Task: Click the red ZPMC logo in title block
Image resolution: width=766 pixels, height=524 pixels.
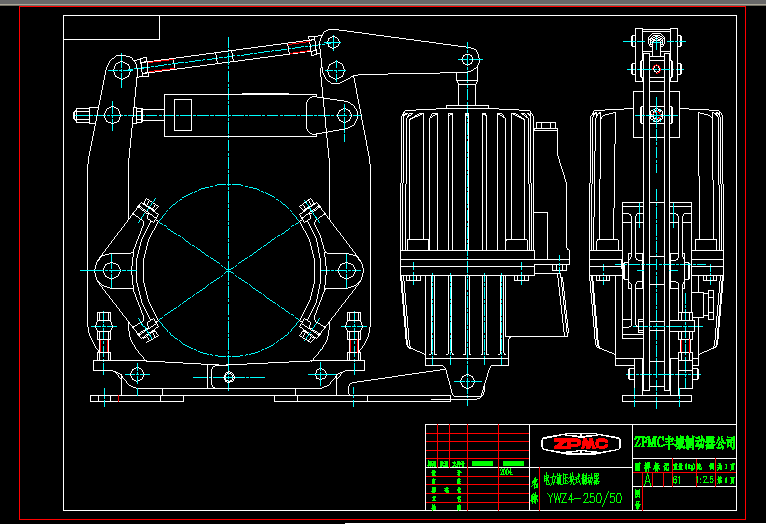Action: pyautogui.click(x=581, y=442)
